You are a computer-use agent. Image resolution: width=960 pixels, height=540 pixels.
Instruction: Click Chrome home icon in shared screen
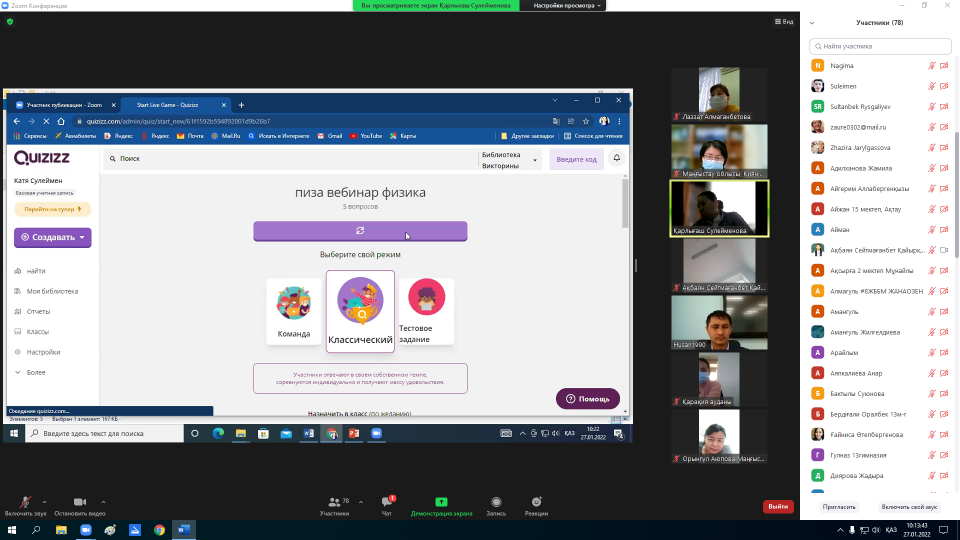[61, 121]
